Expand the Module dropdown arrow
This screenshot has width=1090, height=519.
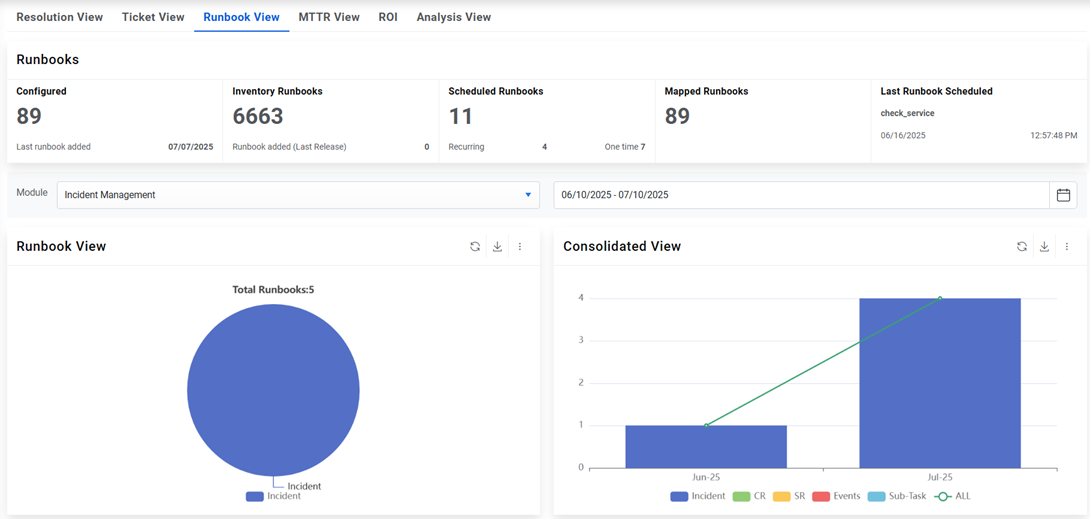pyautogui.click(x=528, y=195)
